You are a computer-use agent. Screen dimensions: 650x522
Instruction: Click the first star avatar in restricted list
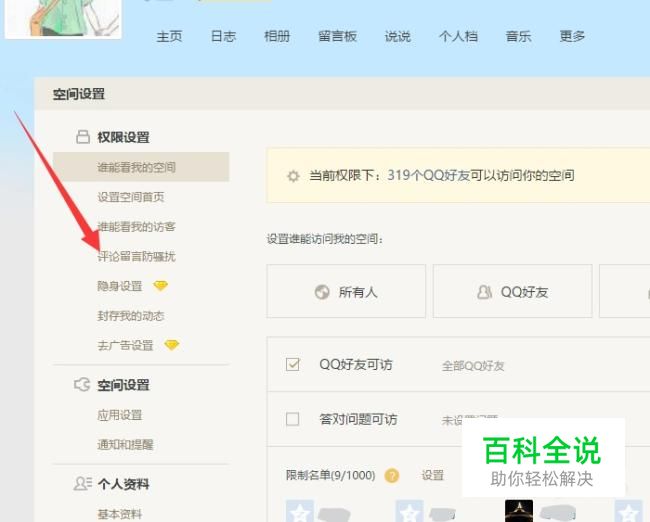[x=300, y=511]
